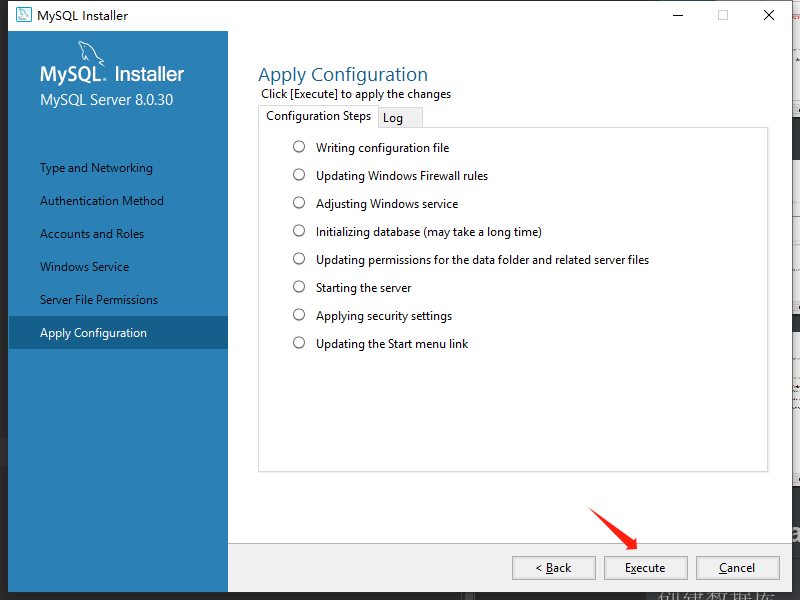Click 'Click [Execute] to apply the changes' text
Image resolution: width=800 pixels, height=600 pixels.
[356, 94]
